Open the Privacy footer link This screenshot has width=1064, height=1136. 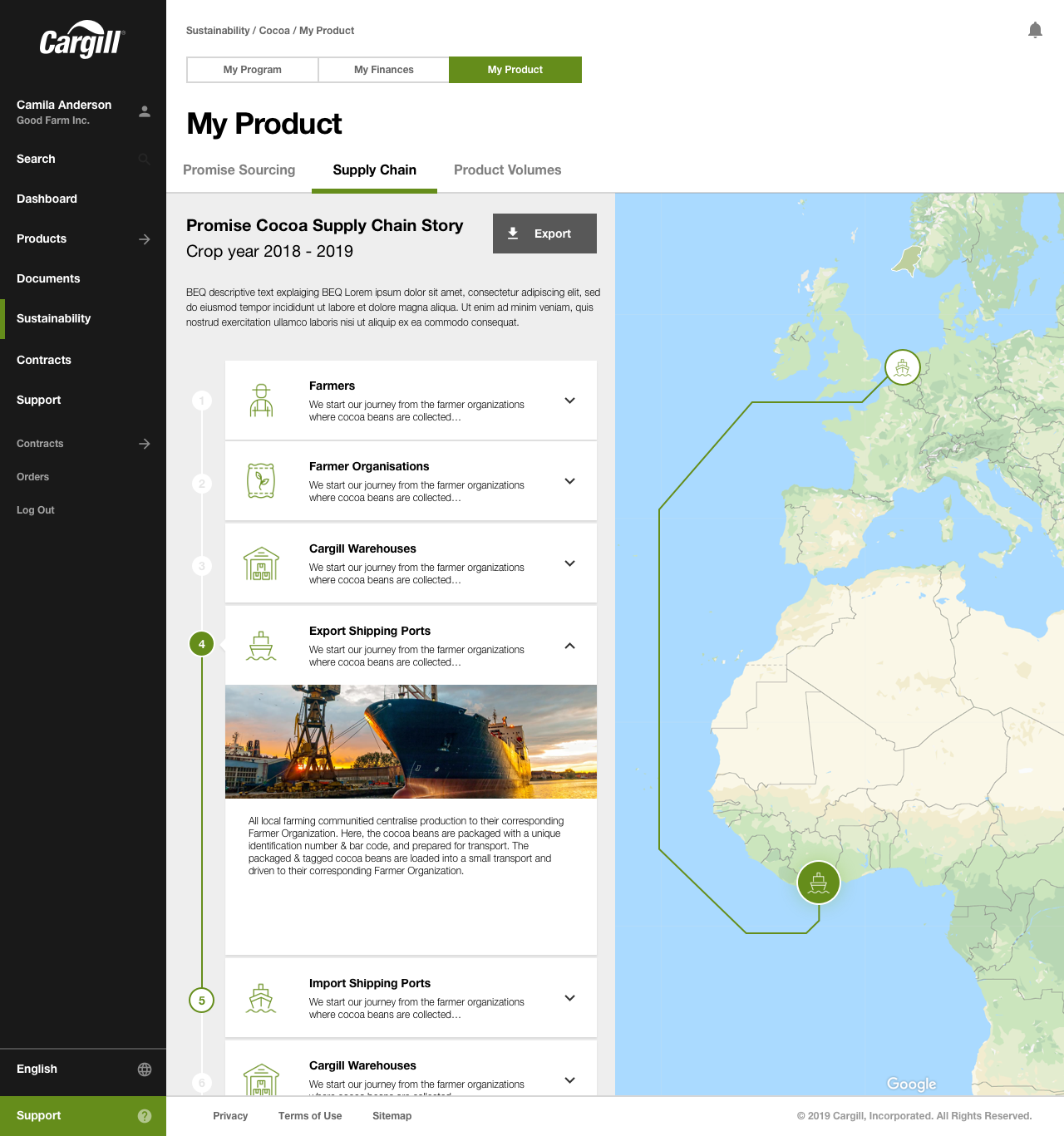click(230, 1116)
